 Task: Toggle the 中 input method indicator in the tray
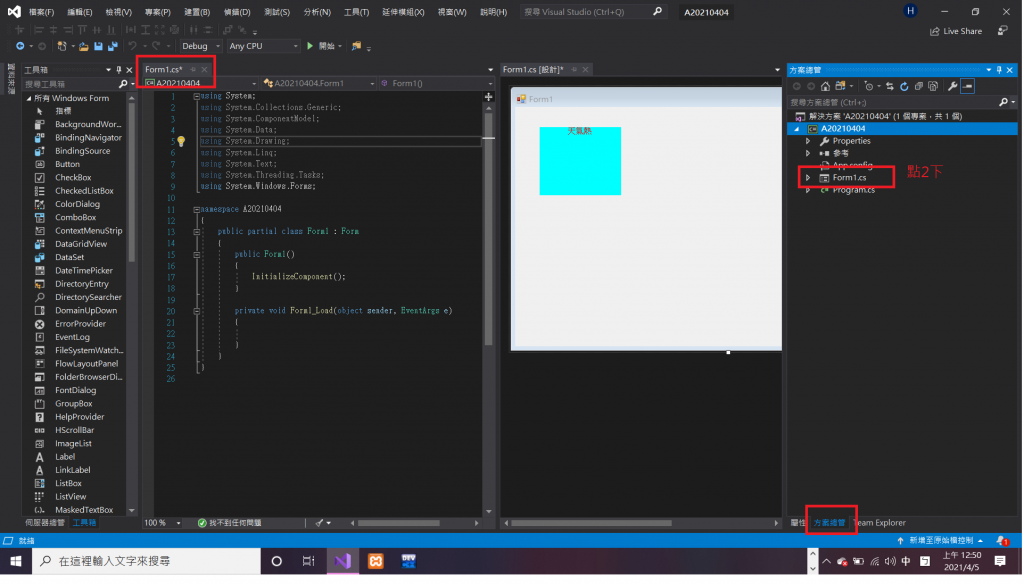[906, 561]
